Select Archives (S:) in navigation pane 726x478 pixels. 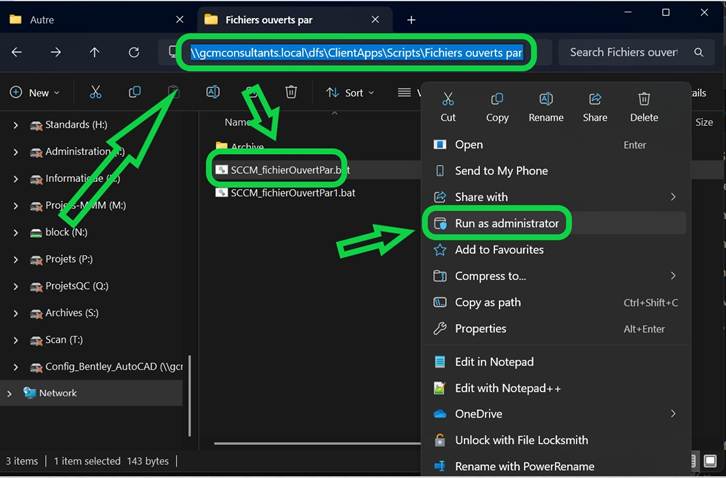tap(72, 313)
